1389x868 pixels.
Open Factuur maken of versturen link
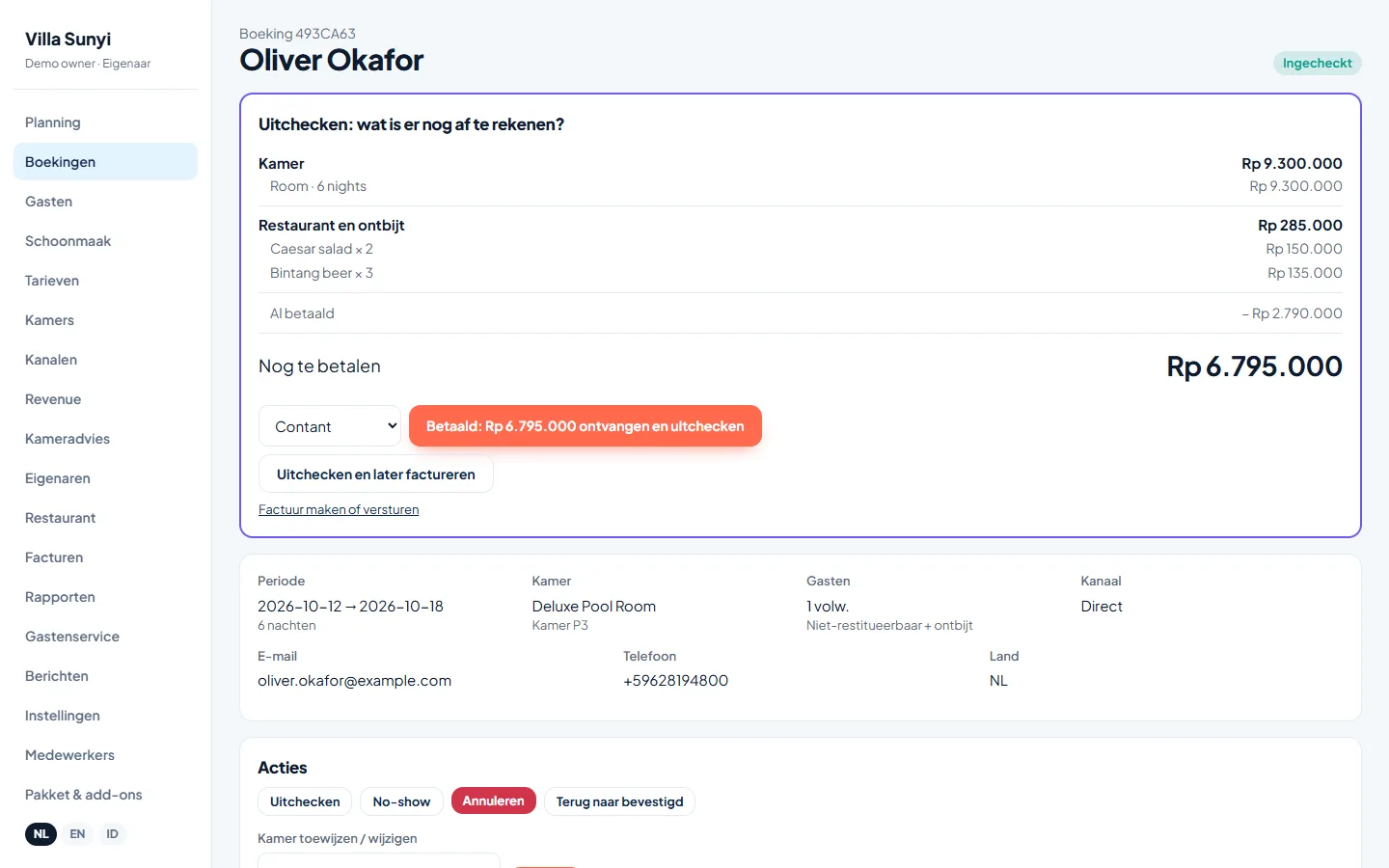pyautogui.click(x=339, y=510)
